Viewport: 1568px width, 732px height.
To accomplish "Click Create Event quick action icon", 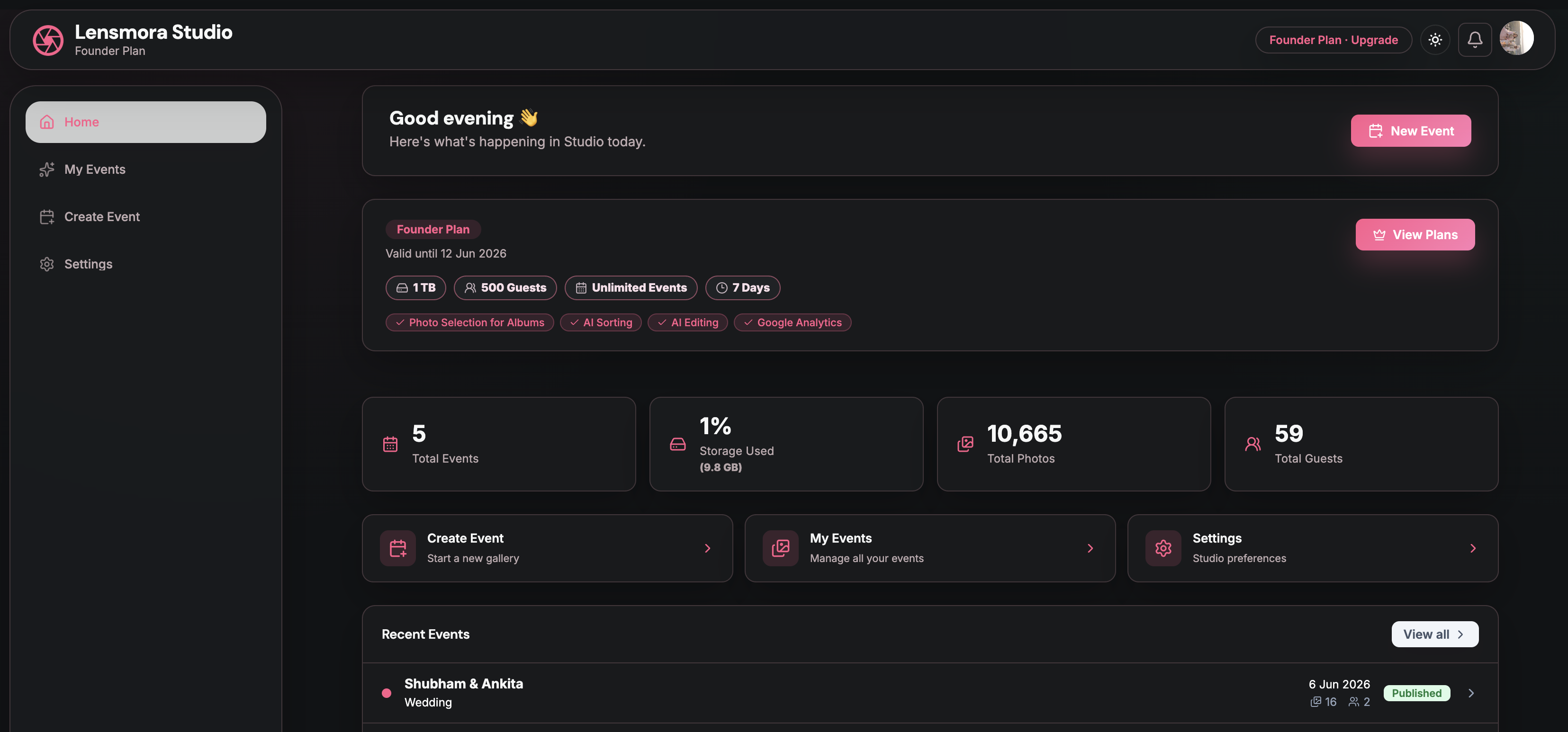I will click(x=398, y=549).
